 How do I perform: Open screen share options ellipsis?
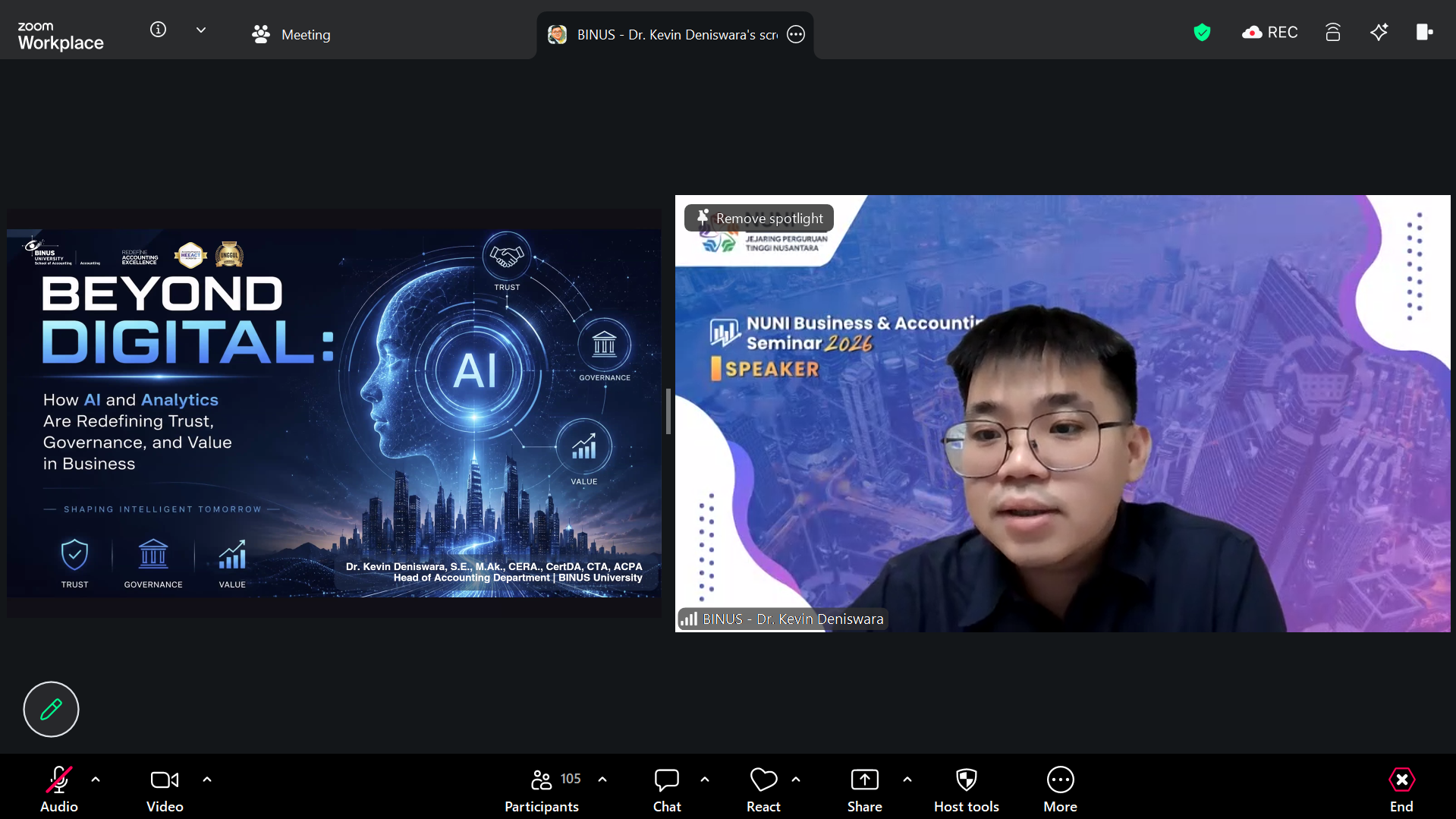(x=796, y=34)
